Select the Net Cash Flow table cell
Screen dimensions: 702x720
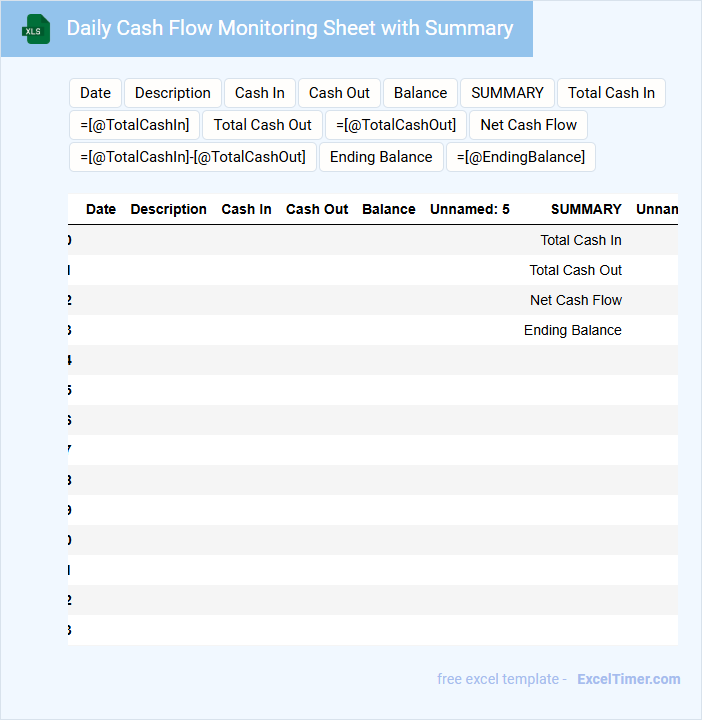click(575, 300)
